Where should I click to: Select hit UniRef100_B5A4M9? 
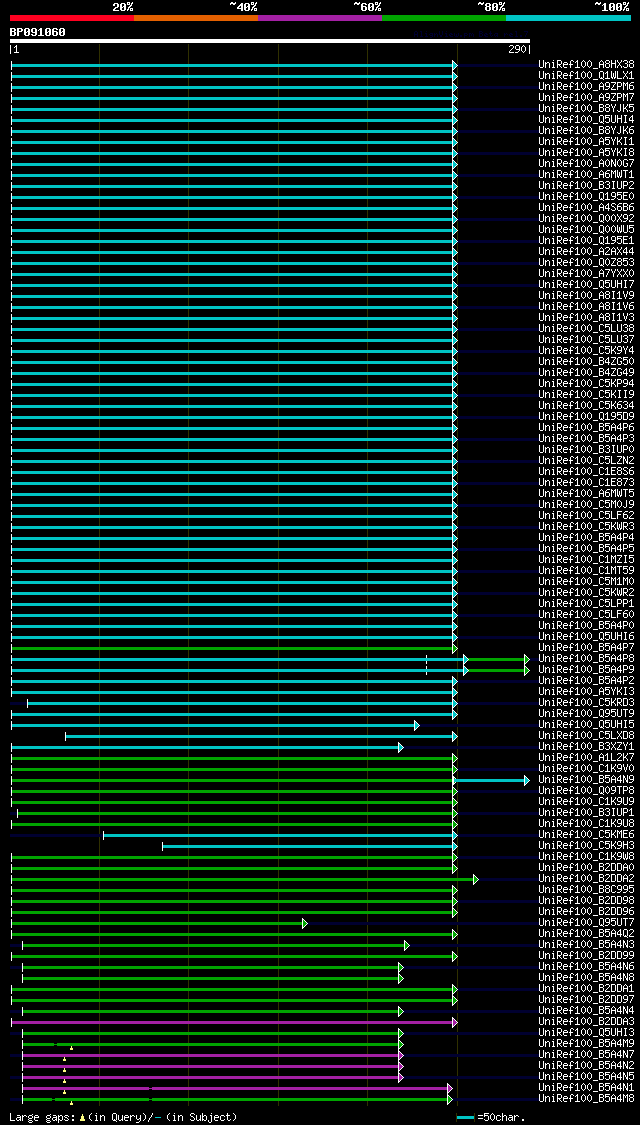586,1043
